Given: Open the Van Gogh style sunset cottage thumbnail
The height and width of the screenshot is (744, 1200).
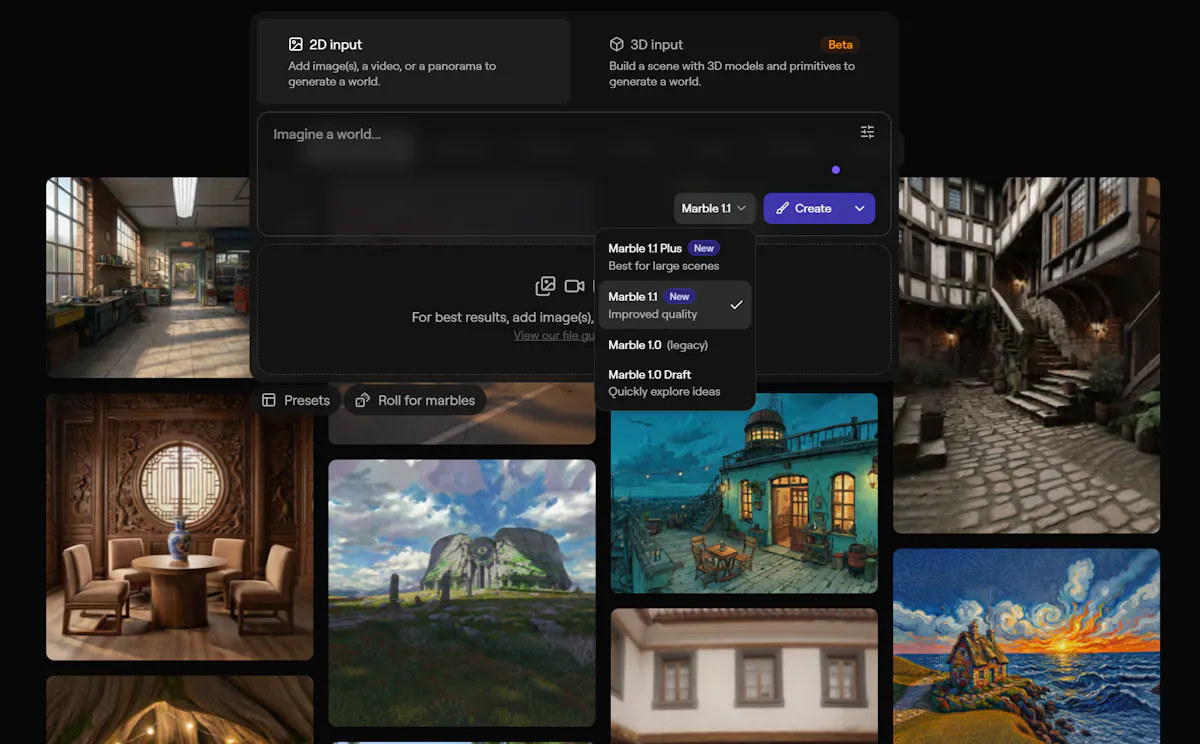Looking at the screenshot, I should 1027,646.
